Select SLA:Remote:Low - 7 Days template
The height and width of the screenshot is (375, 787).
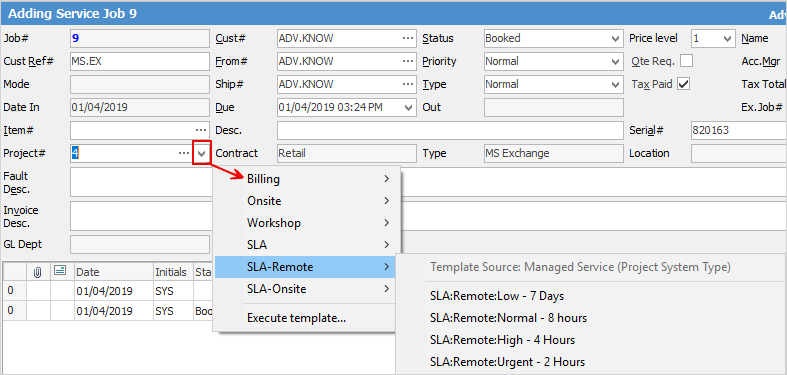(497, 296)
